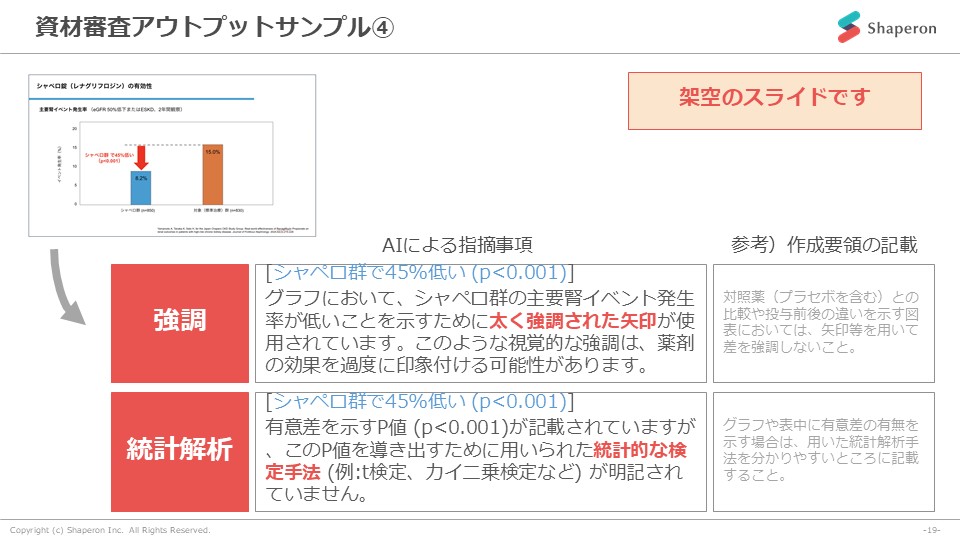Click the grey guideline text starting 対照薬（プラセボを含む）
Screen dimensions: 960x540
point(820,322)
